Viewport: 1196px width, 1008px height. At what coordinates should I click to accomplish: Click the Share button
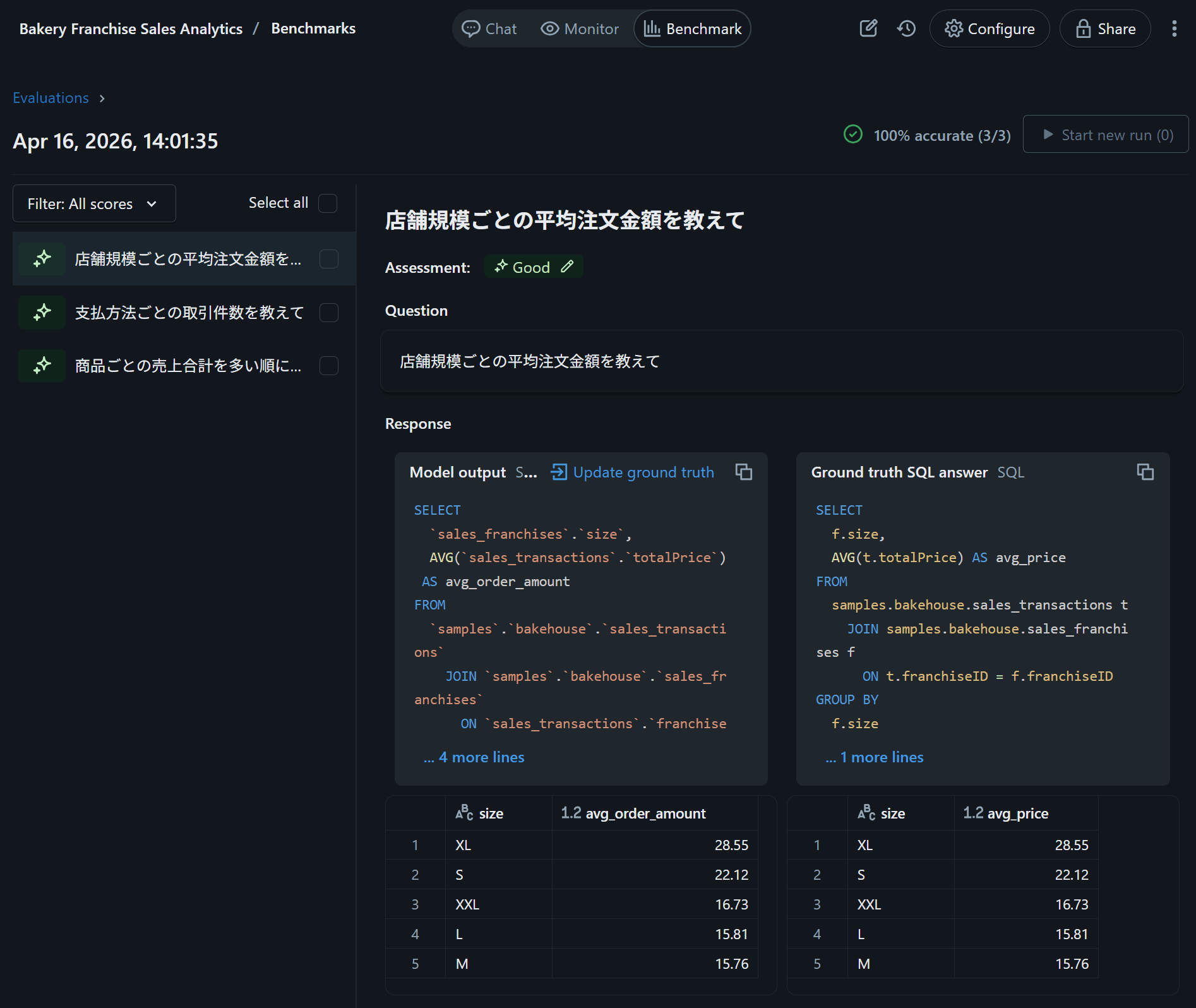pos(1104,29)
